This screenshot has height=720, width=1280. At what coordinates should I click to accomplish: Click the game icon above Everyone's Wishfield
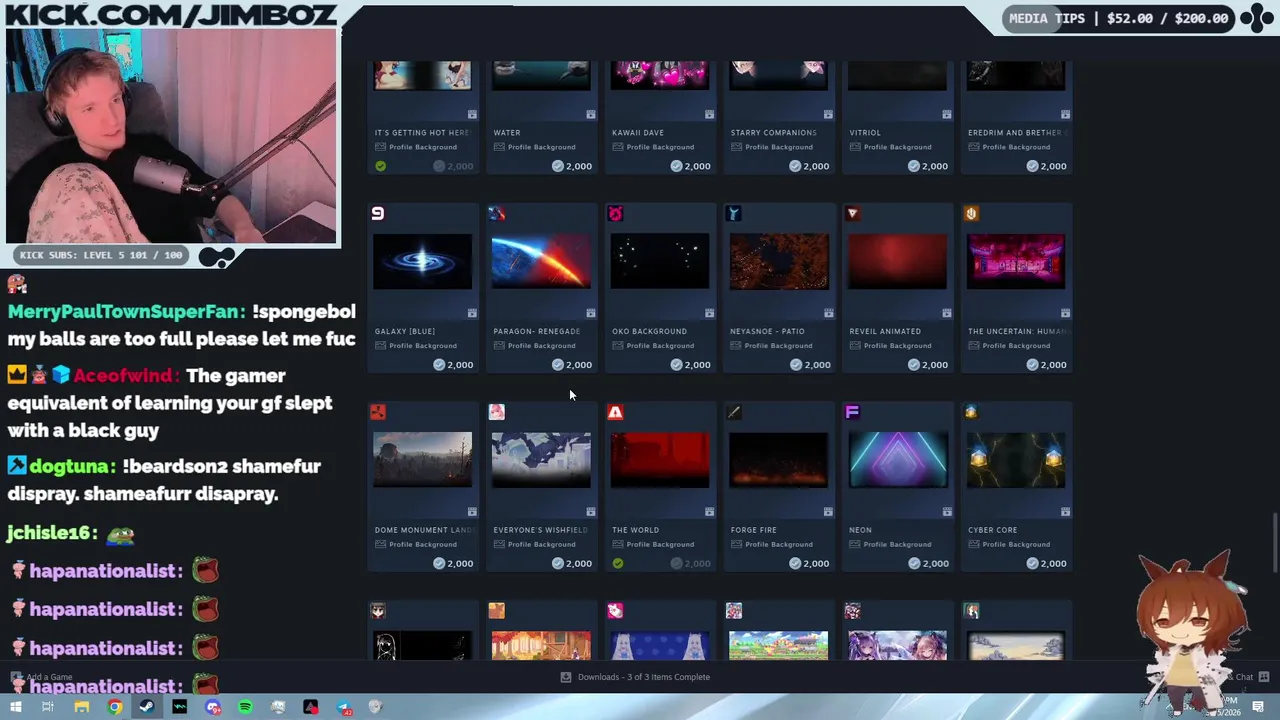(497, 412)
